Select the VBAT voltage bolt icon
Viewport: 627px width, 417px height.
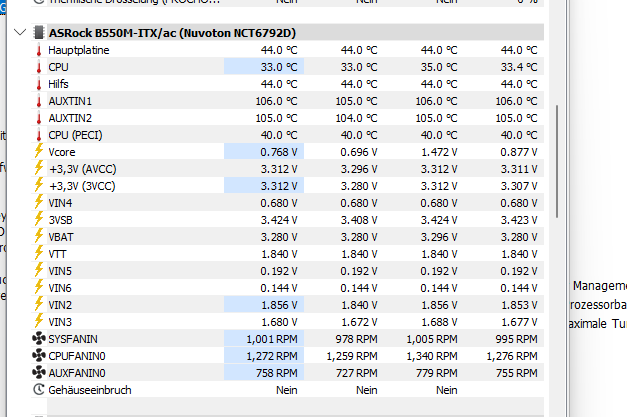39,236
